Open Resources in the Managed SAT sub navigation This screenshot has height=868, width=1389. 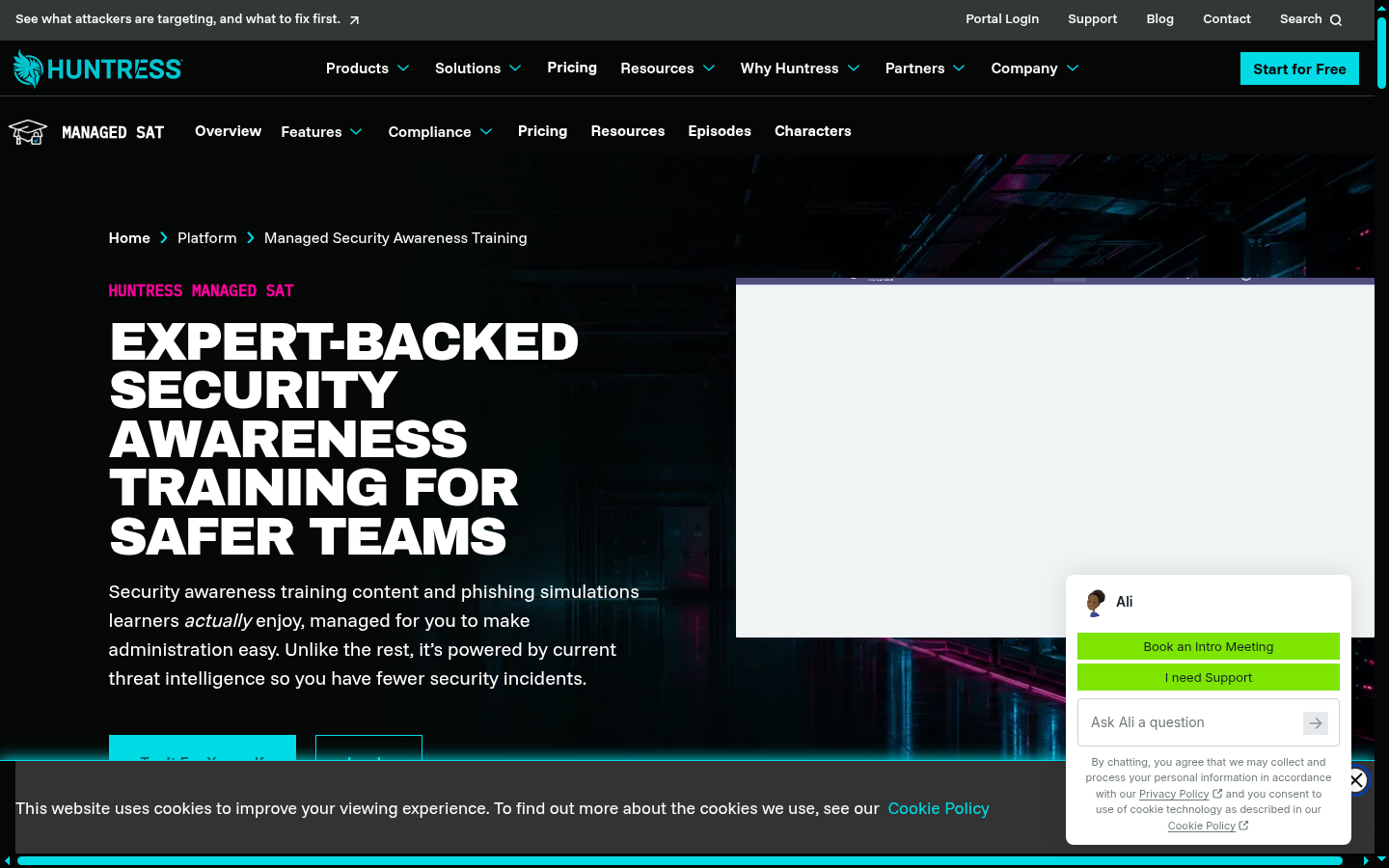click(x=628, y=131)
